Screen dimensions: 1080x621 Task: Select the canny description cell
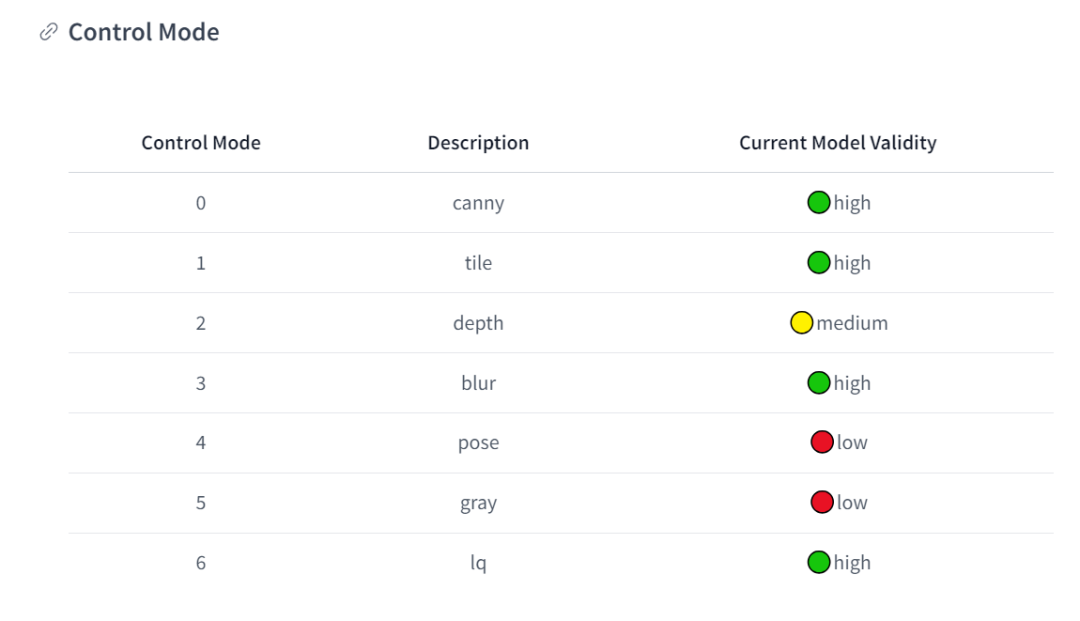point(478,203)
